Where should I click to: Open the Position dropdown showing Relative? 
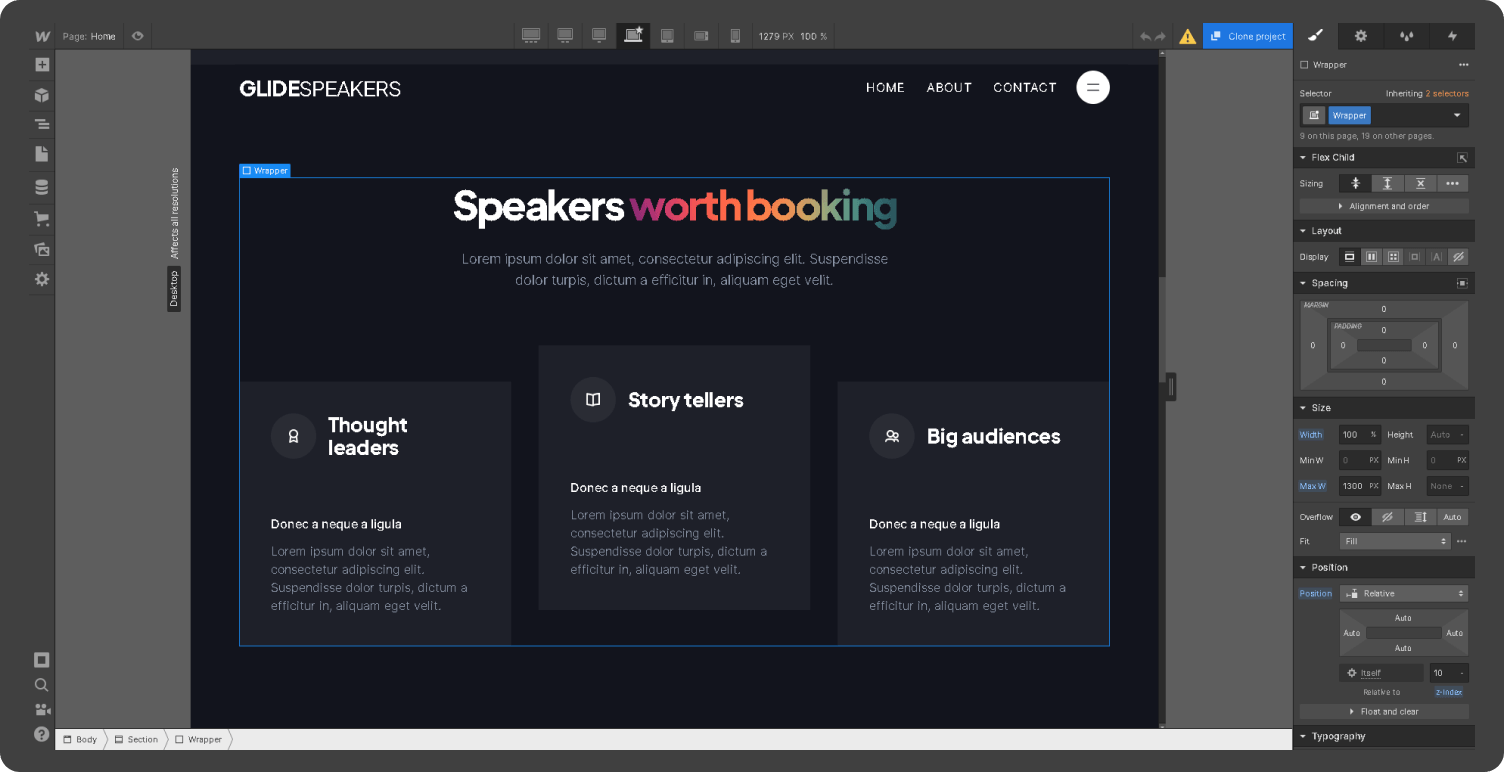click(x=1404, y=593)
